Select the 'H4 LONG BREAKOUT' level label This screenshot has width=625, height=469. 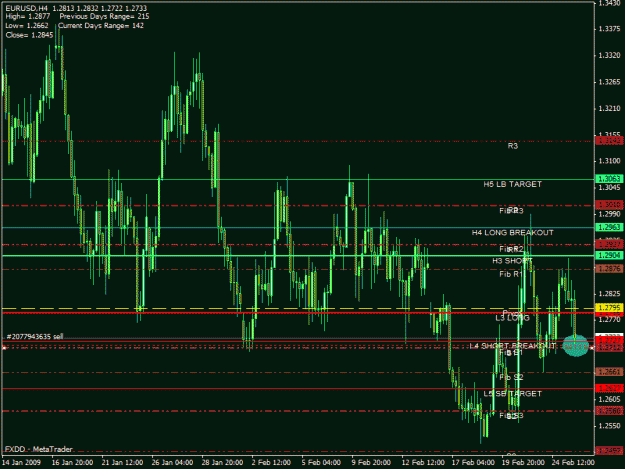513,232
